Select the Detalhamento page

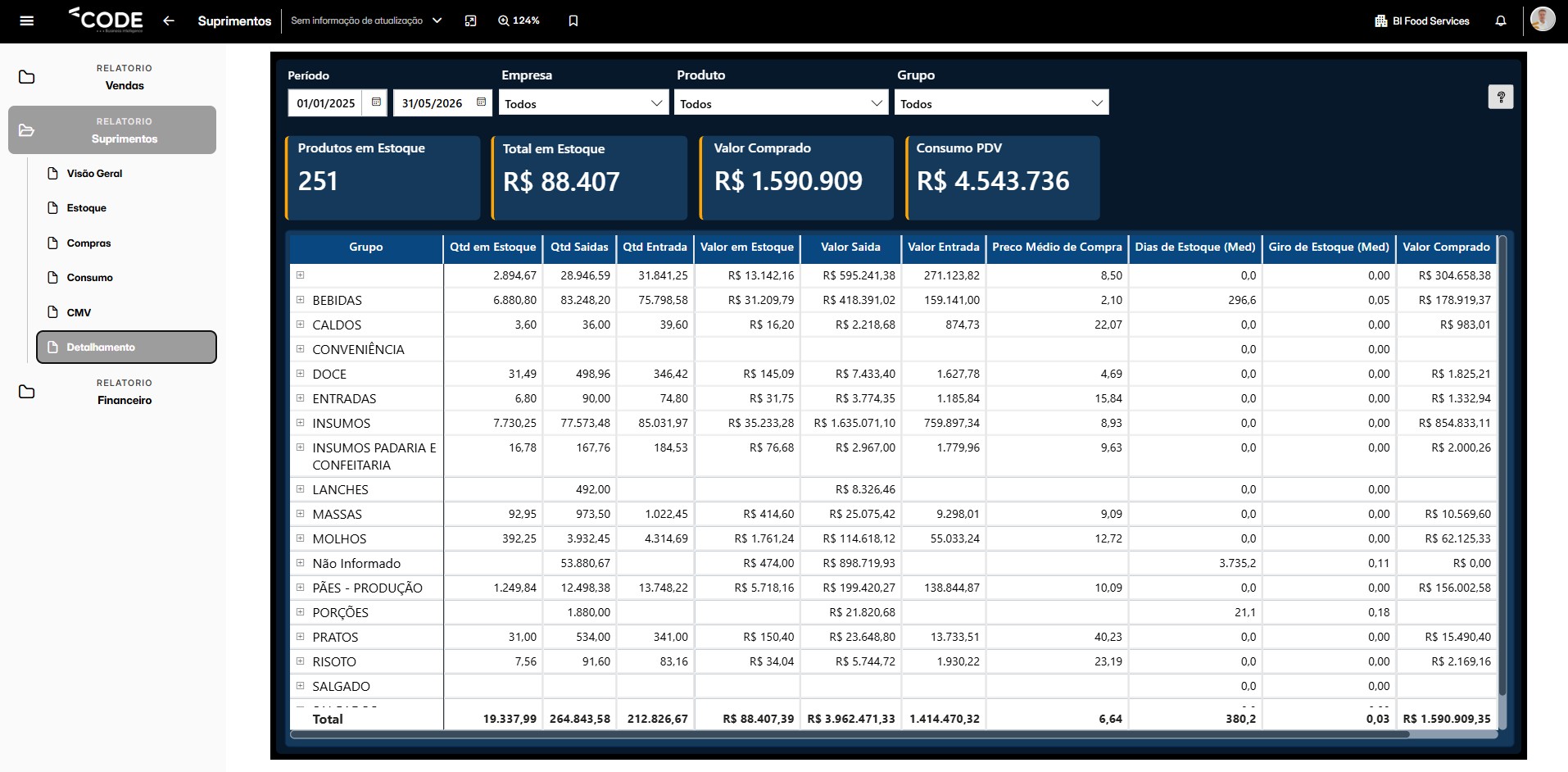[x=126, y=347]
